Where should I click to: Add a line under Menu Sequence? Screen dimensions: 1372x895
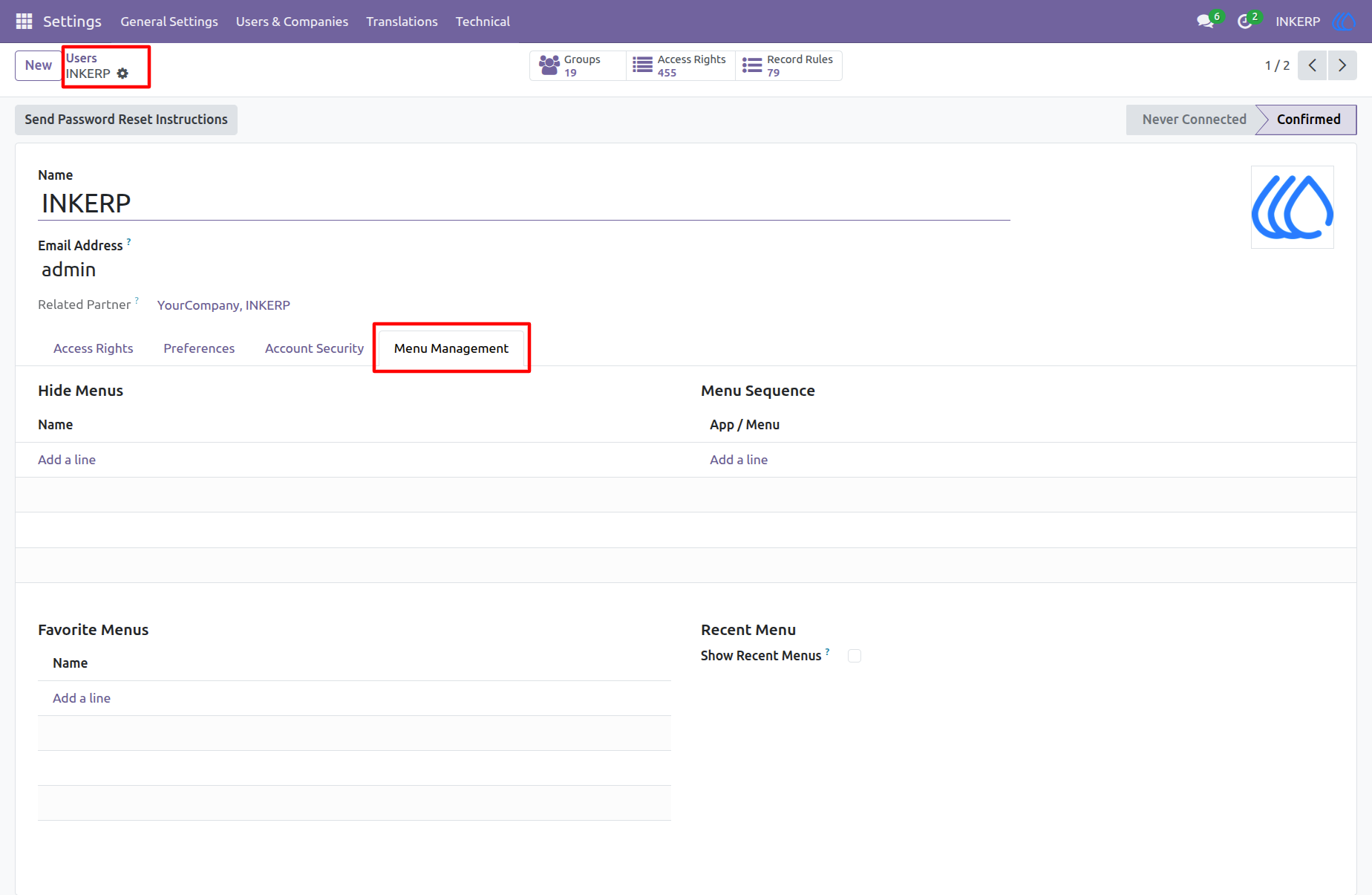pos(739,460)
